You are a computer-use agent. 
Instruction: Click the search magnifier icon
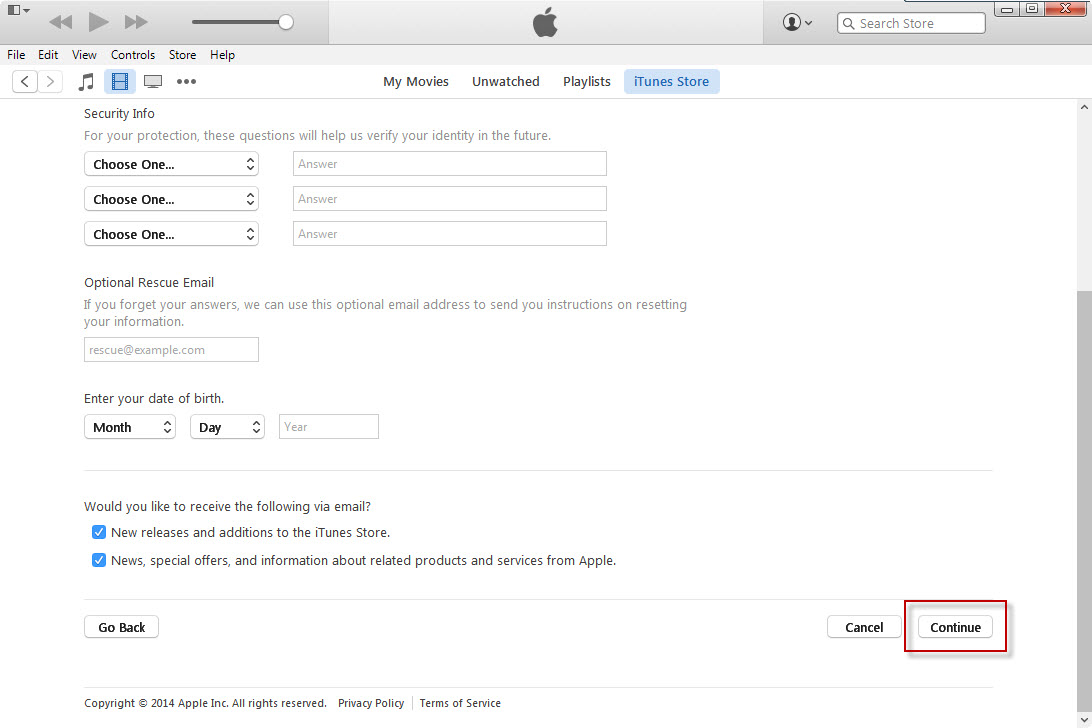click(848, 24)
